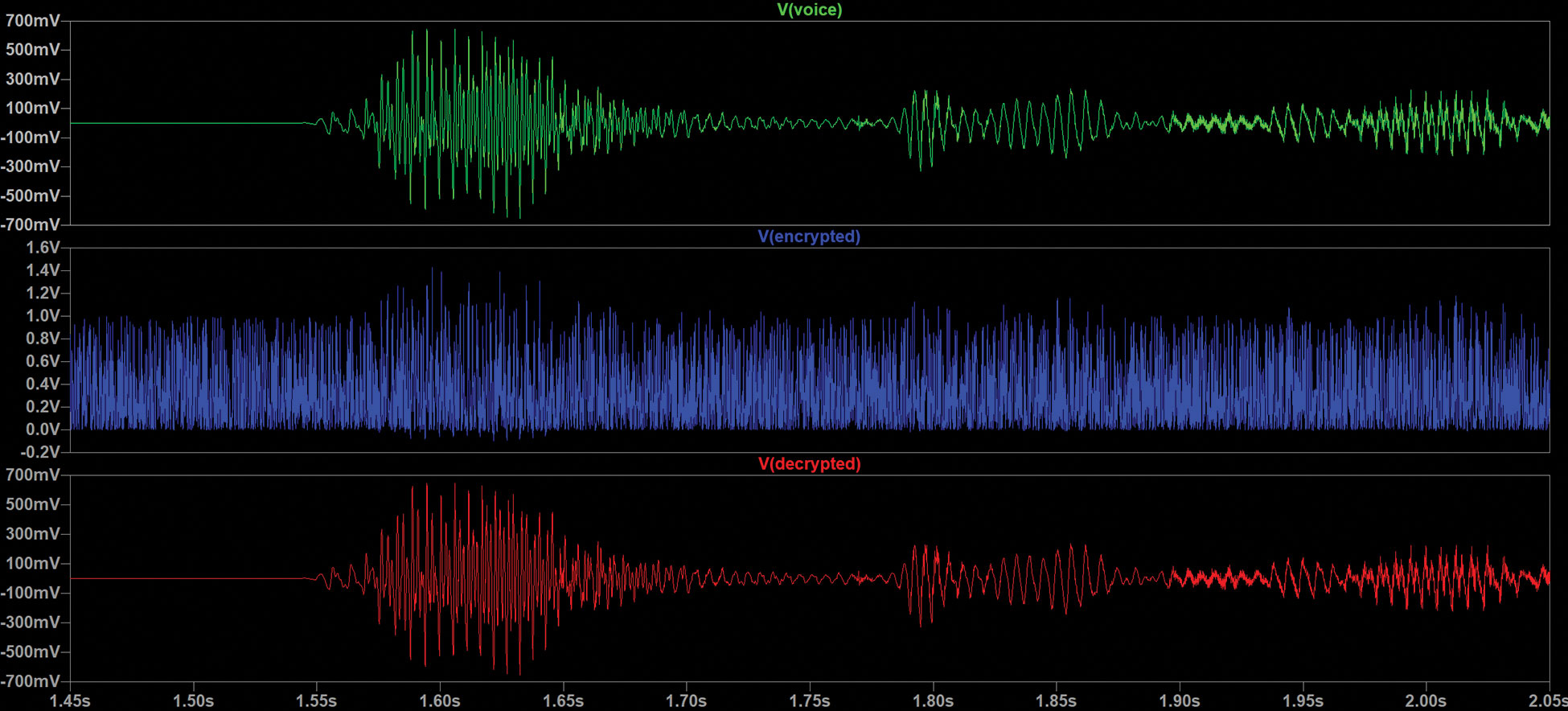Click the 700mV label on decrypted axis
Viewport: 1568px width, 711px height.
33,475
